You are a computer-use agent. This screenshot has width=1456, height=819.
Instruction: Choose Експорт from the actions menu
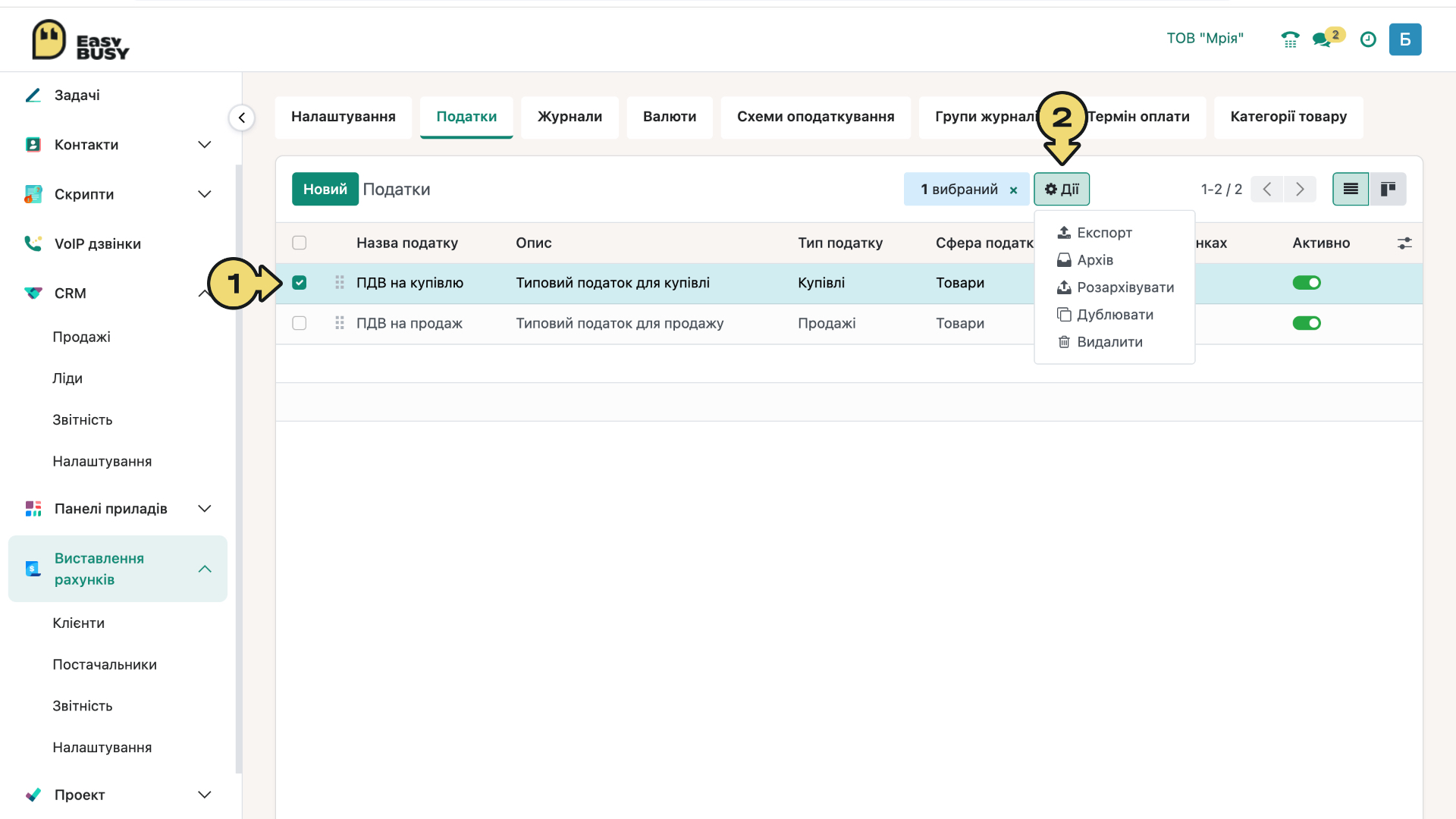pyautogui.click(x=1114, y=233)
